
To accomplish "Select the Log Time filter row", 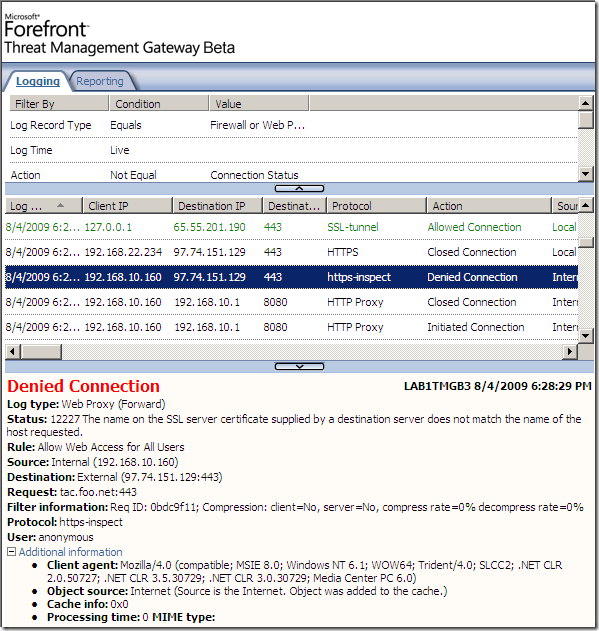I will (293, 150).
